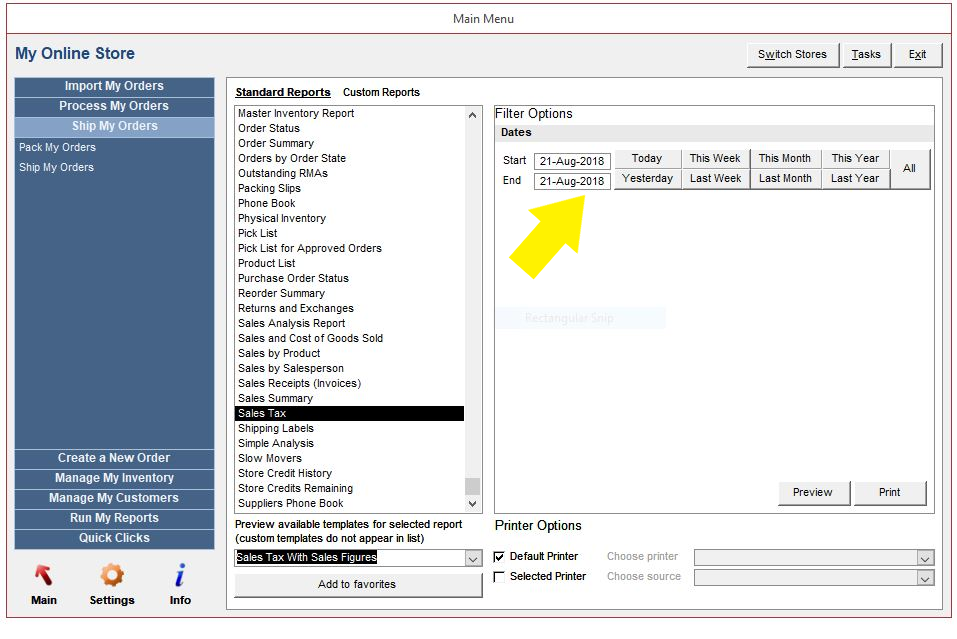Click the Yesterday date button
This screenshot has width=957, height=639.
pos(647,179)
